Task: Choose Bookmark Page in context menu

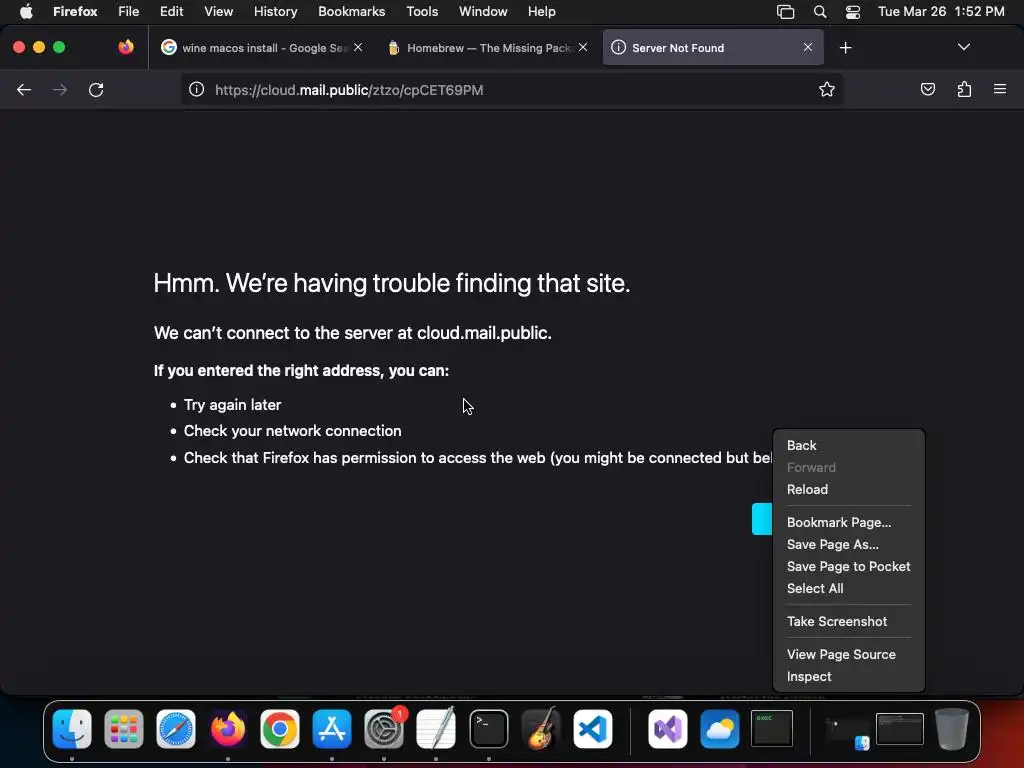Action: coord(848,522)
